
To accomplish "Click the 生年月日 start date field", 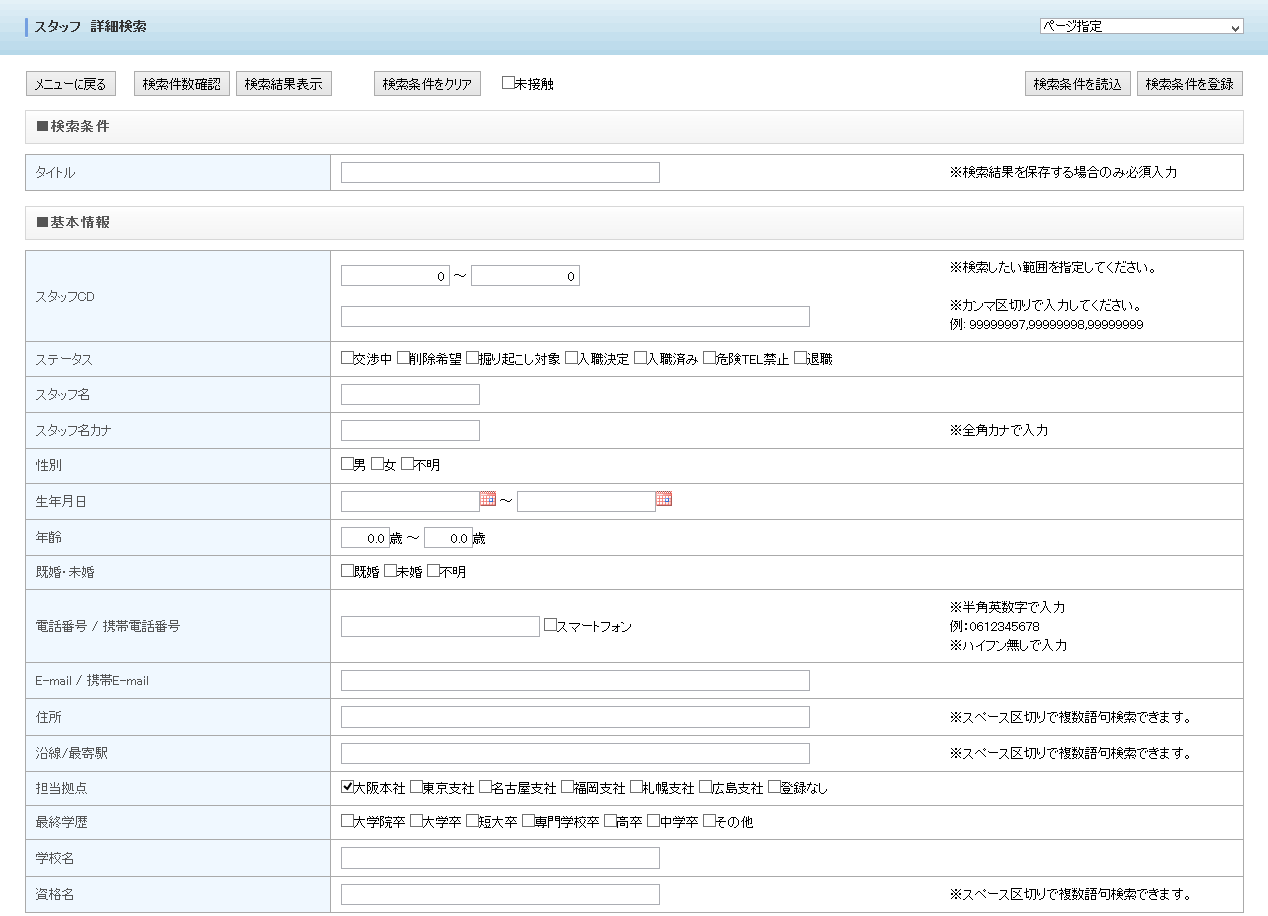I will tap(410, 501).
